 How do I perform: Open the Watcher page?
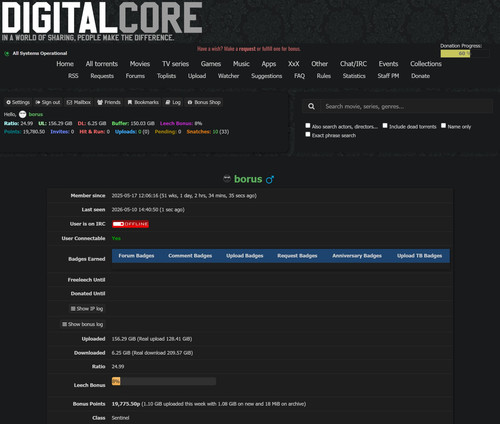[x=228, y=76]
